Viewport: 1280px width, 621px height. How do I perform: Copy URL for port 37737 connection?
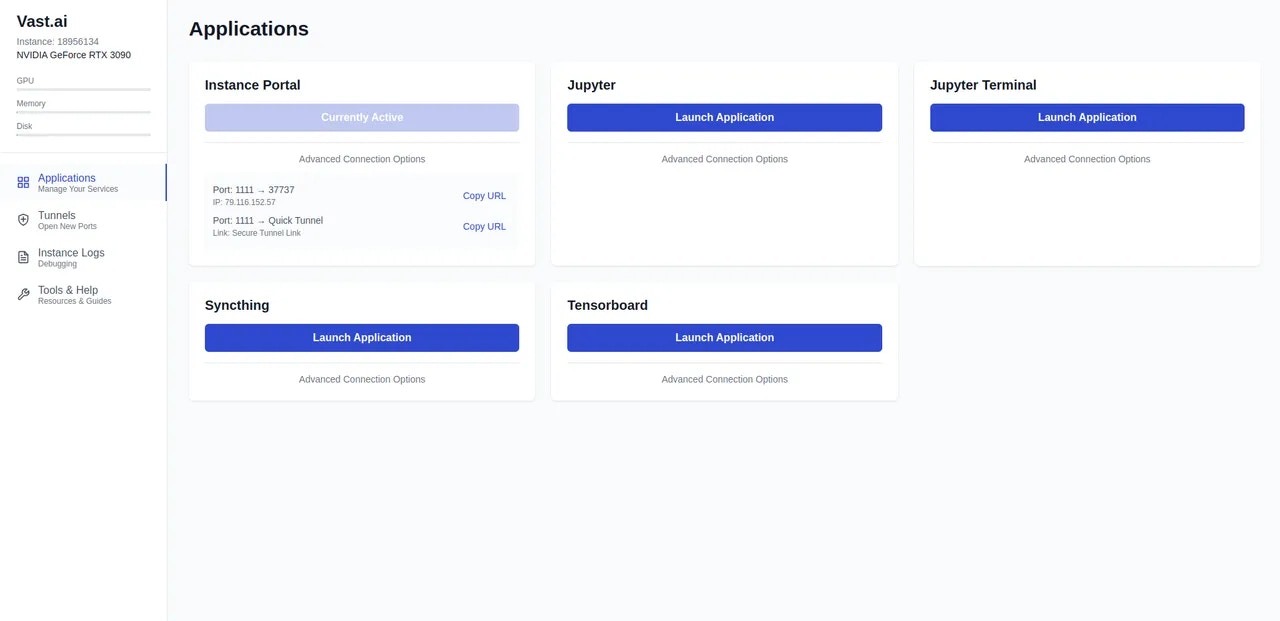pyautogui.click(x=484, y=196)
